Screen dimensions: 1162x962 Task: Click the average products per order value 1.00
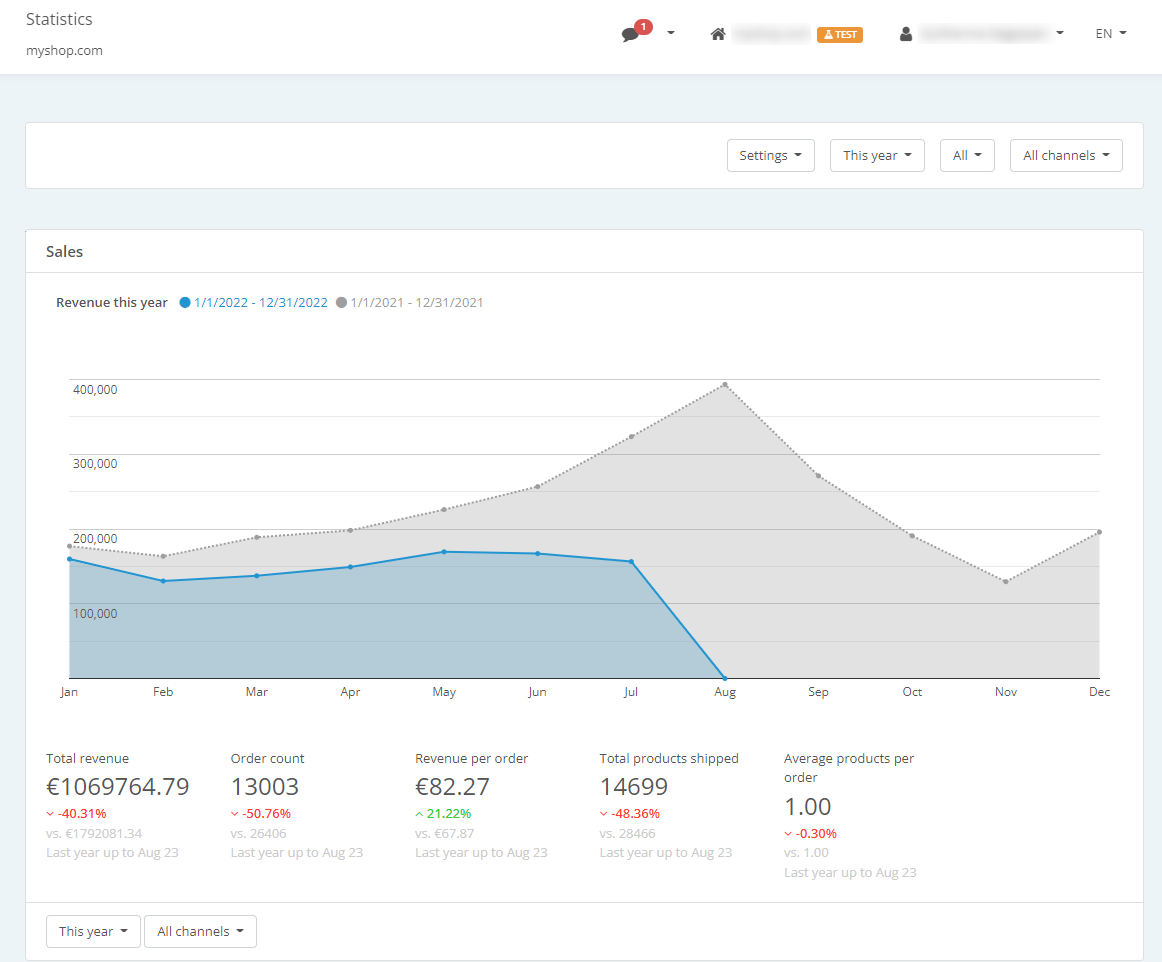[808, 806]
